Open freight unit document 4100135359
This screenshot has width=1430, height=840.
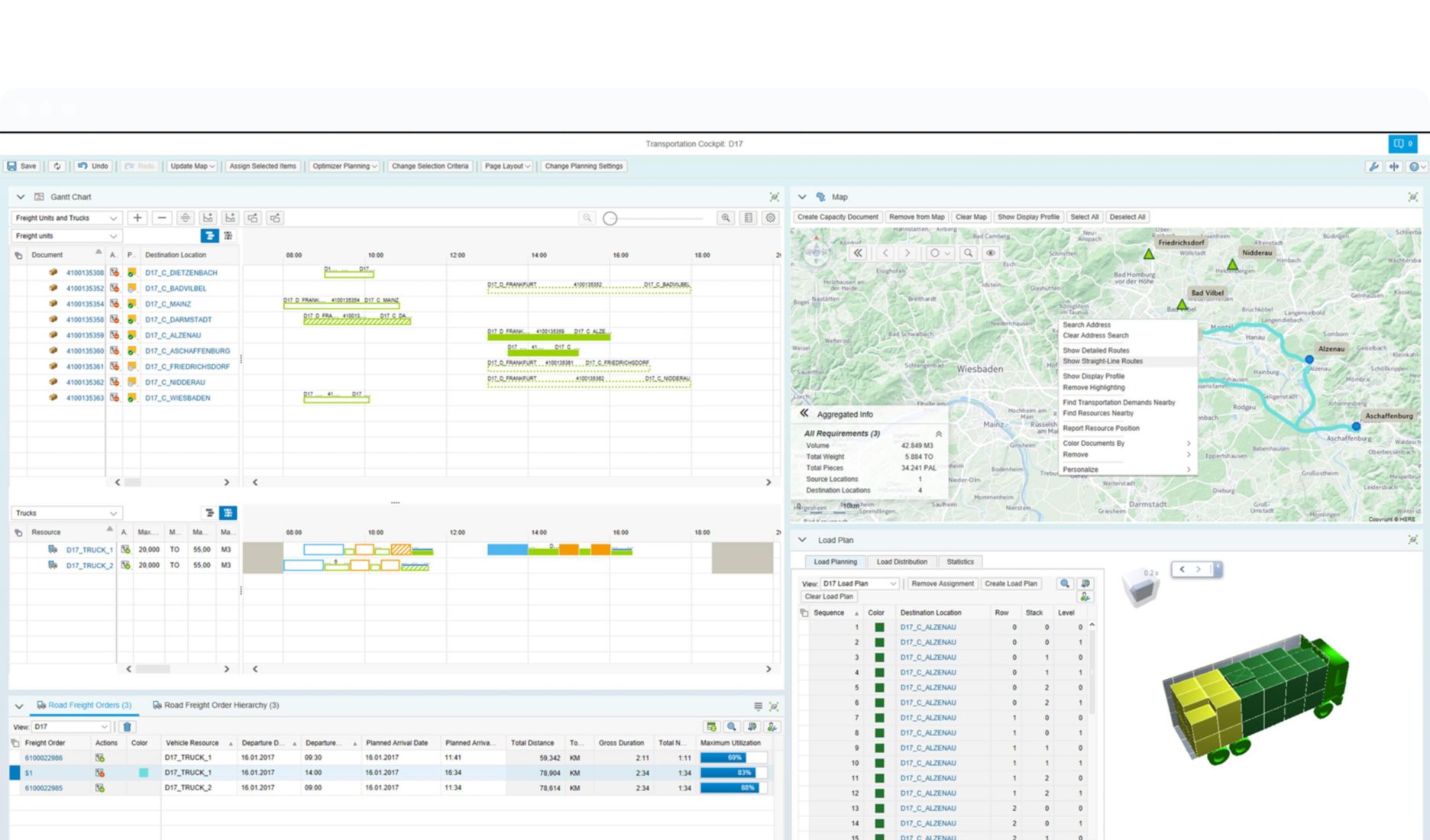(85, 335)
